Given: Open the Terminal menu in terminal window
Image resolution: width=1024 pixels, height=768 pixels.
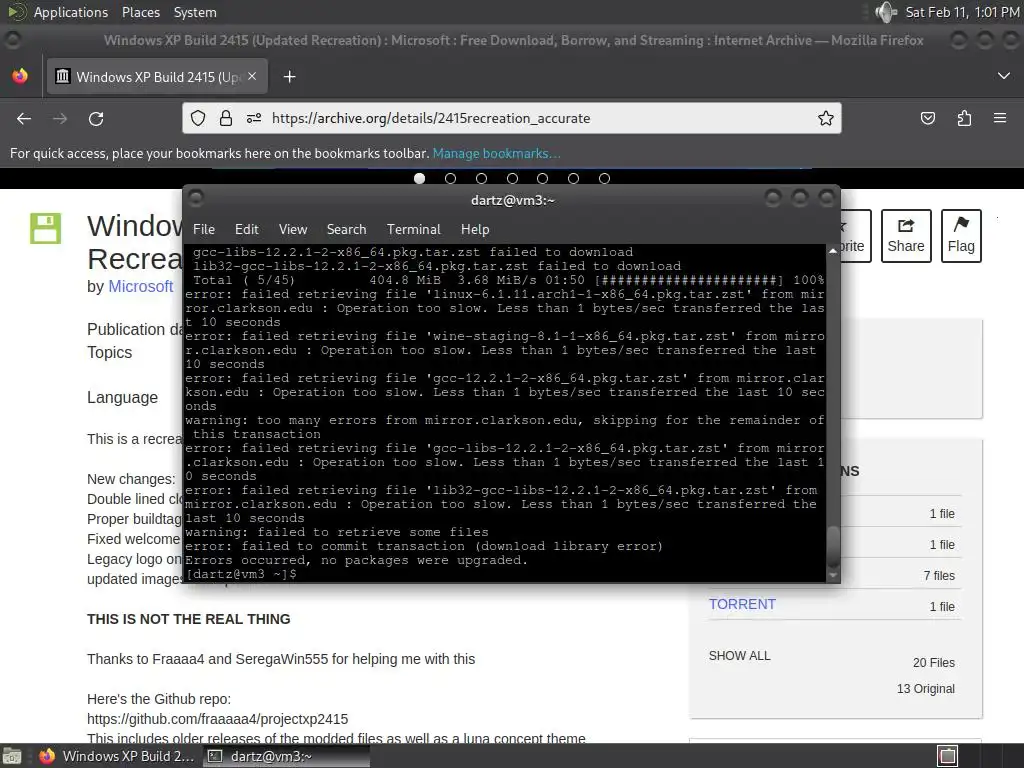Looking at the screenshot, I should pyautogui.click(x=413, y=229).
